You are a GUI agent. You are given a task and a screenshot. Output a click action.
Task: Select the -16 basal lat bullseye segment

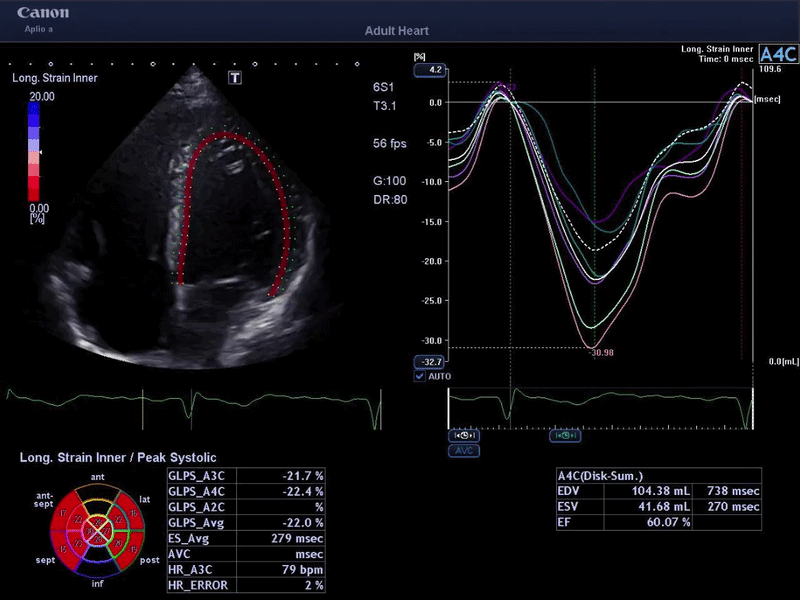click(x=133, y=513)
